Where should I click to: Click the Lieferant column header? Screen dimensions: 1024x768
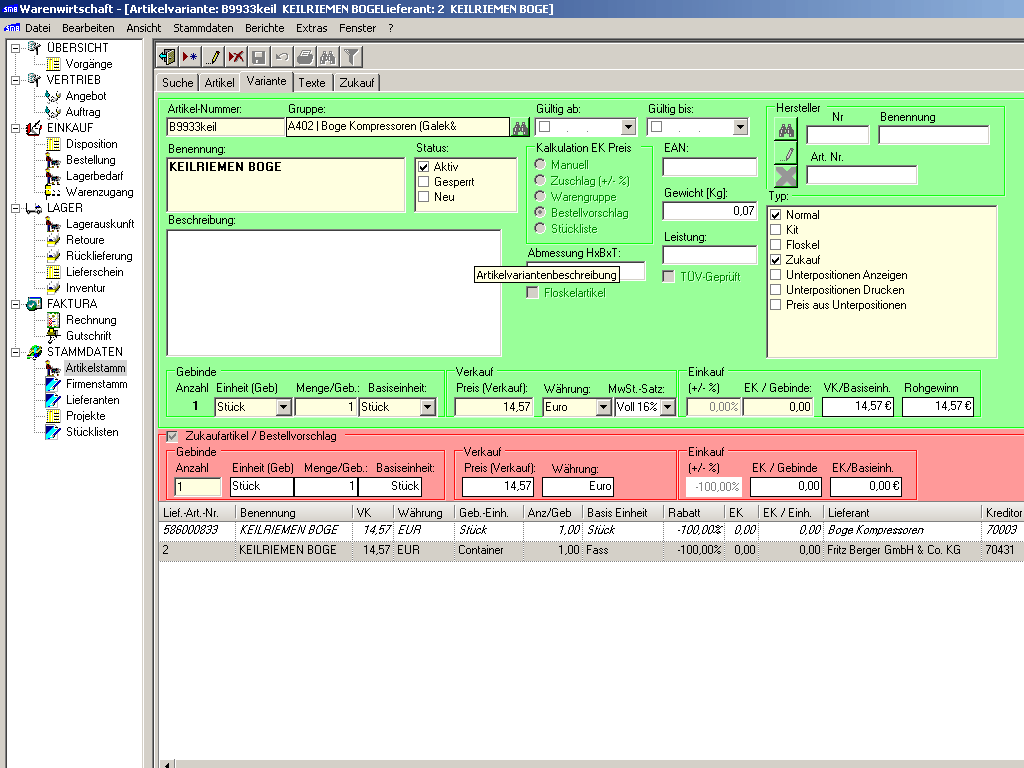click(900, 512)
